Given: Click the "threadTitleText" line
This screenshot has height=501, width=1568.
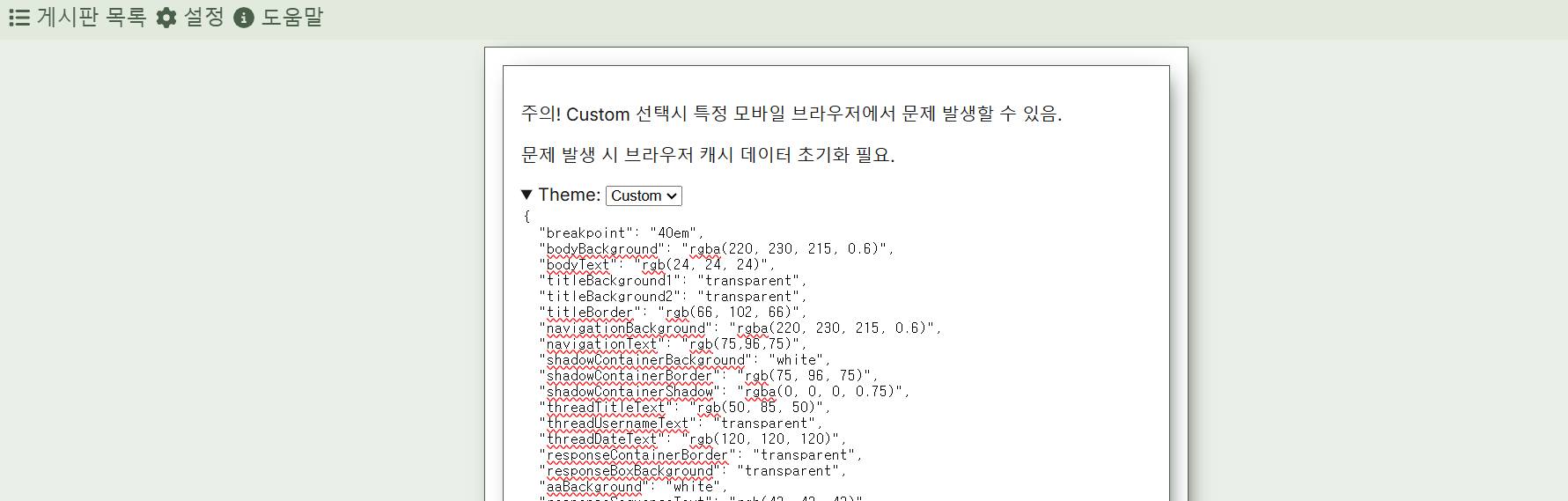Looking at the screenshot, I should pos(682,408).
